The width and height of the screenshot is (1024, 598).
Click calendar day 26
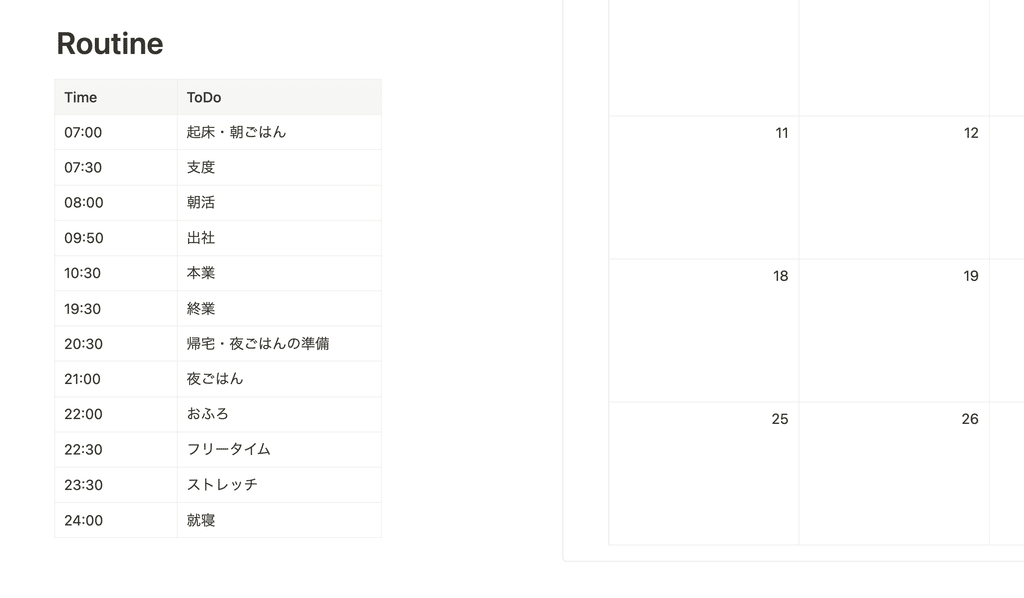coord(894,474)
